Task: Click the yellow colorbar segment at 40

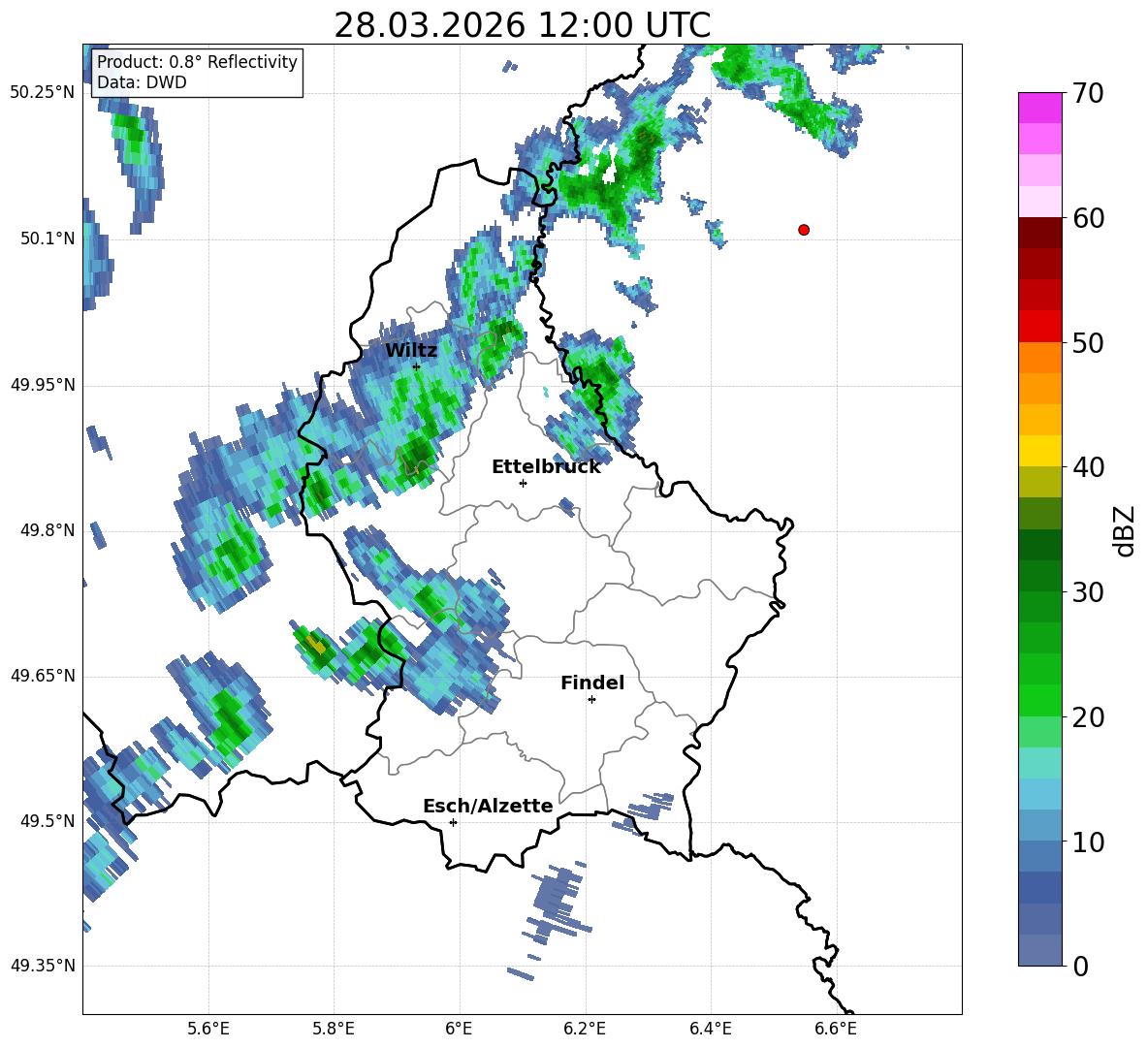Action: click(1039, 451)
